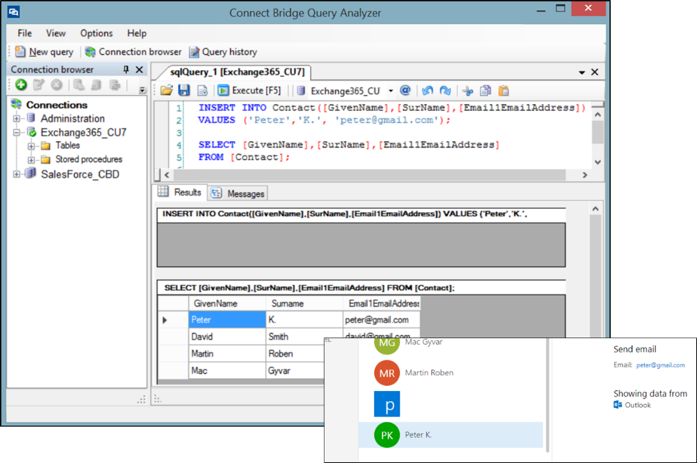This screenshot has width=697, height=463.
Task: Click New query in the main toolbar
Action: [44, 52]
